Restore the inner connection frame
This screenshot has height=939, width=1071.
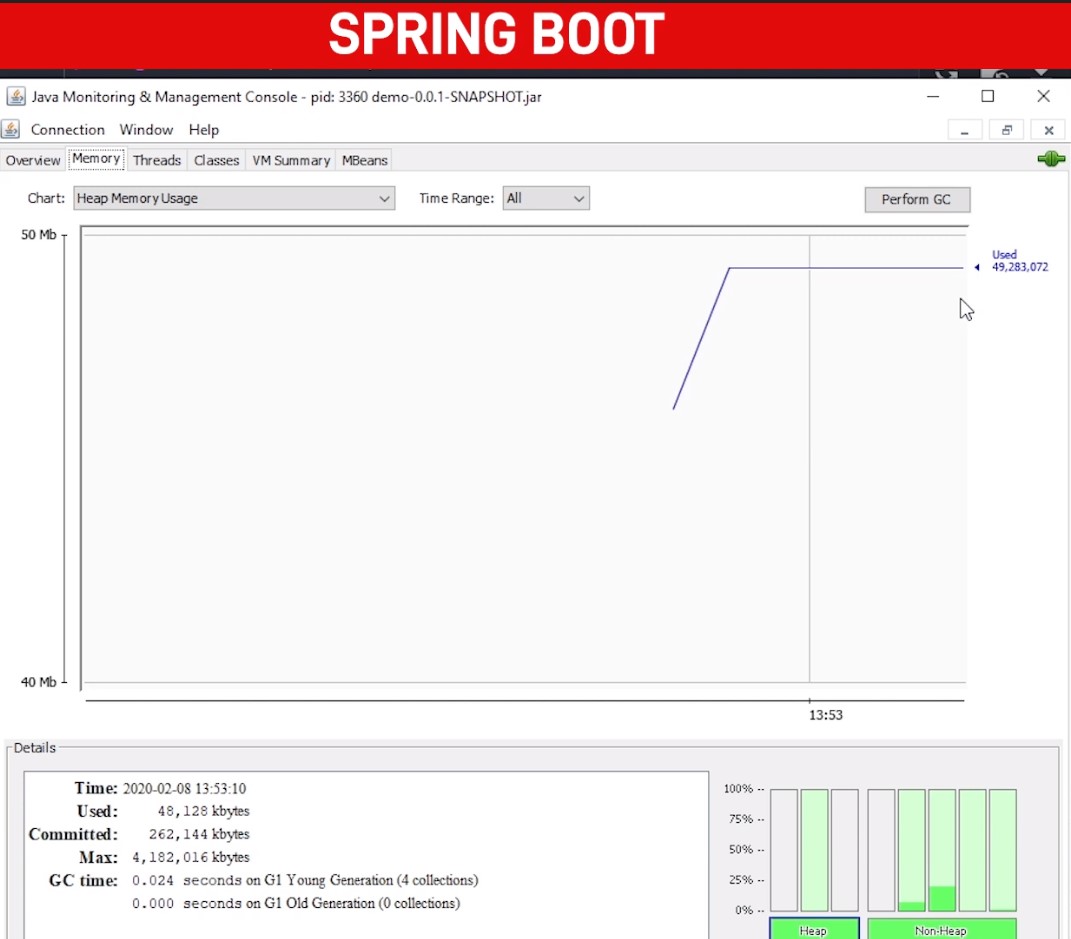[1006, 130]
